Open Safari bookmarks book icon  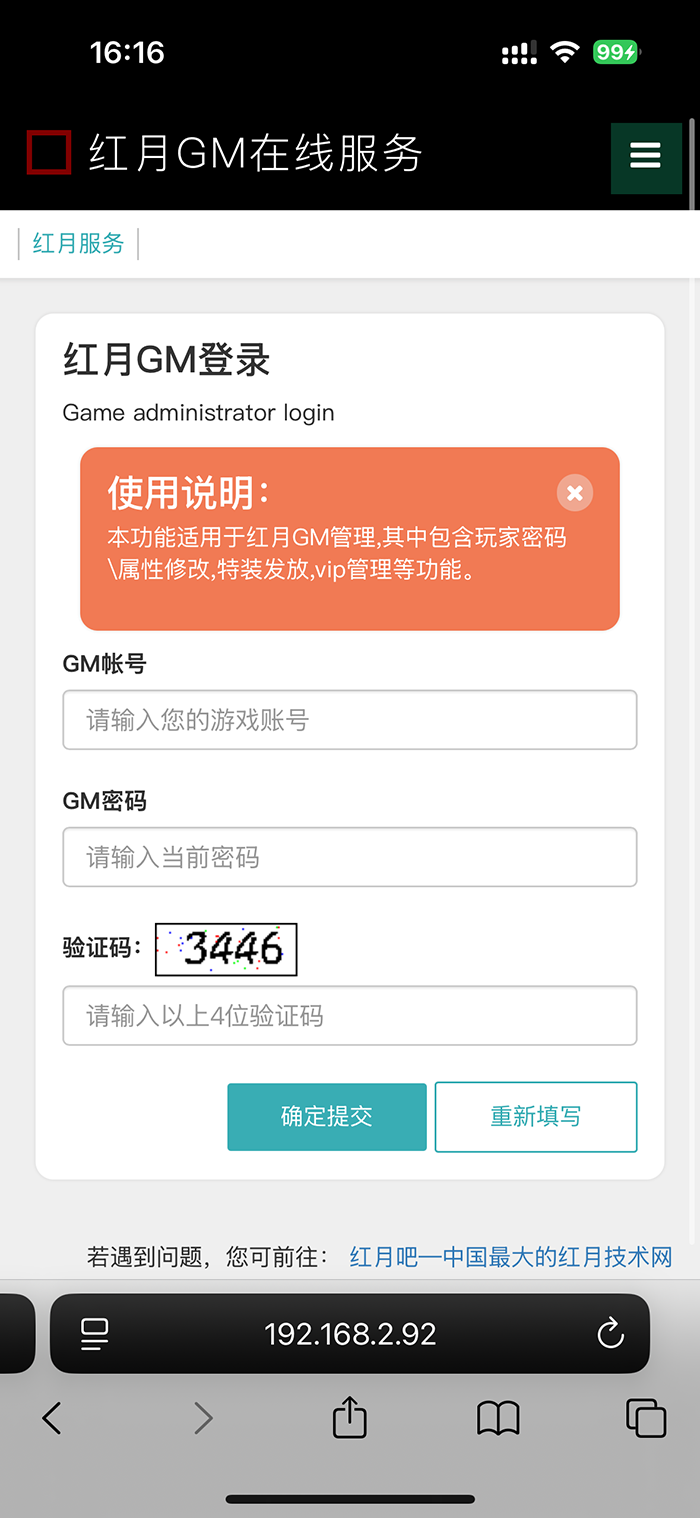click(498, 1418)
